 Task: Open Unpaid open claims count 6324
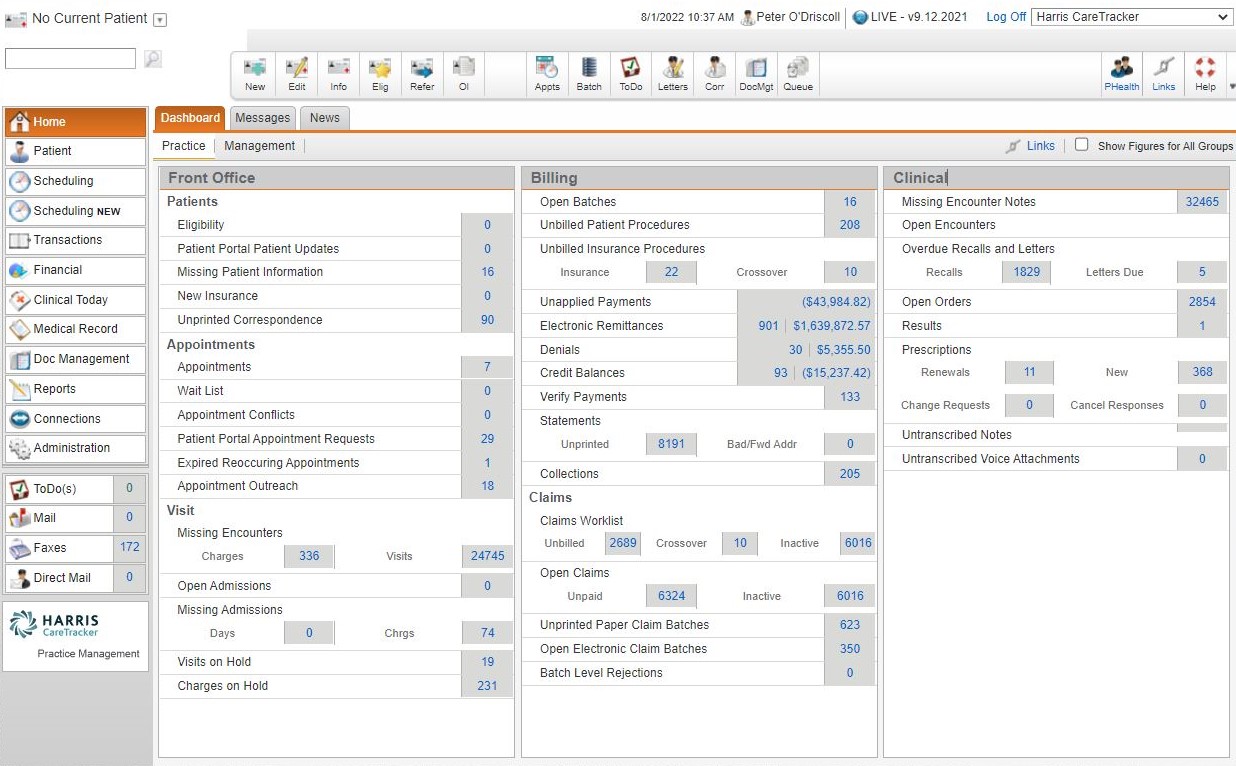(671, 596)
